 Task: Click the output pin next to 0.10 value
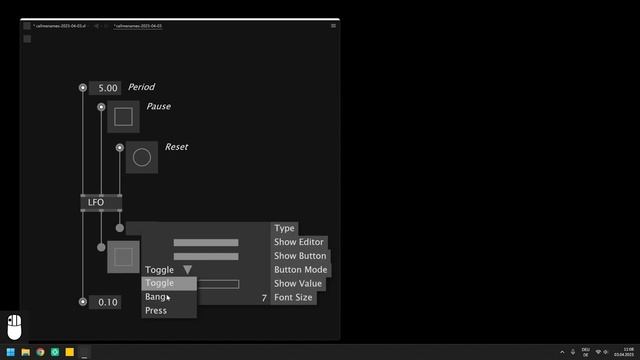coord(83,302)
